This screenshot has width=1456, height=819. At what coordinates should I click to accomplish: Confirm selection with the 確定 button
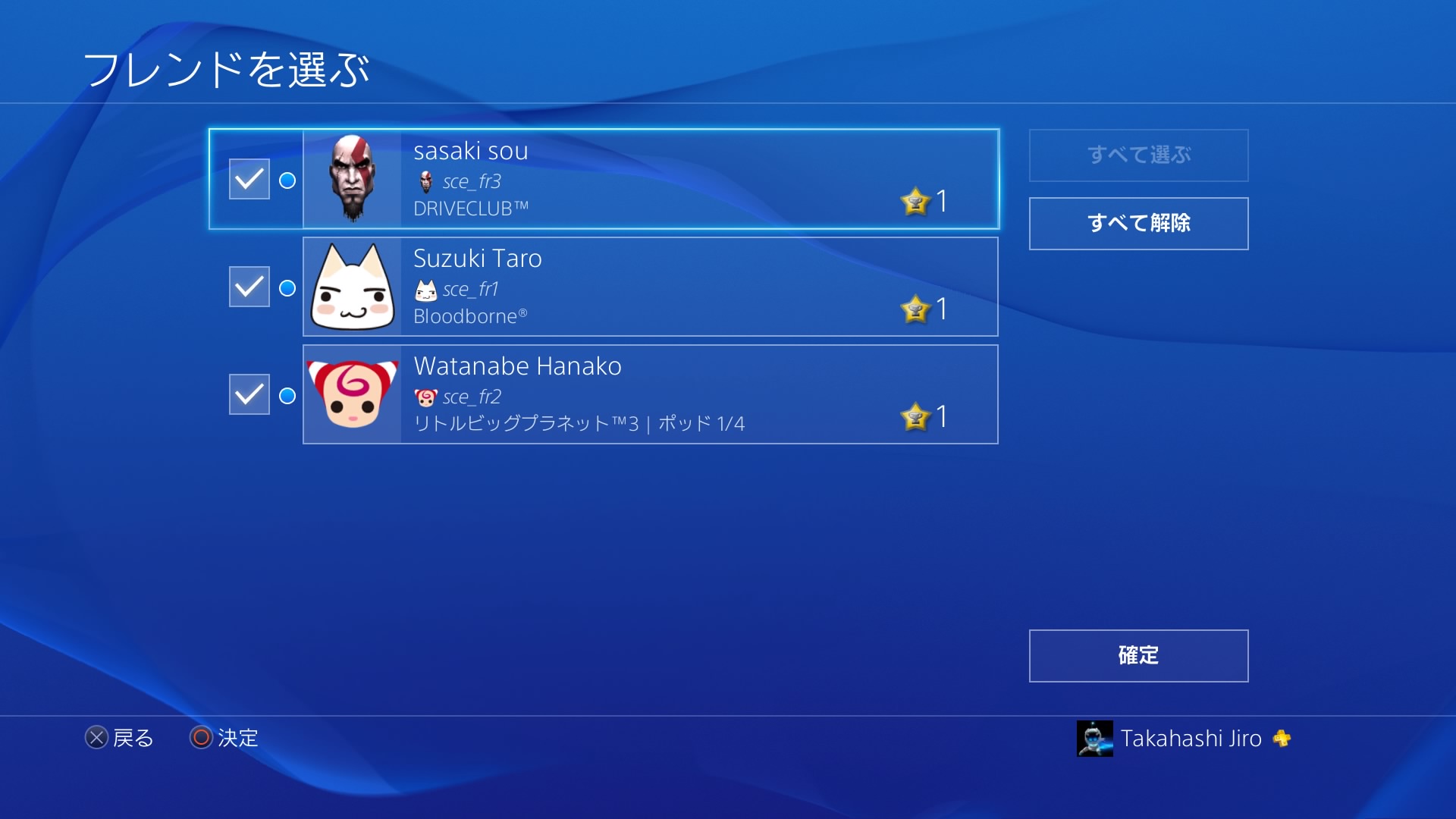[x=1138, y=656]
